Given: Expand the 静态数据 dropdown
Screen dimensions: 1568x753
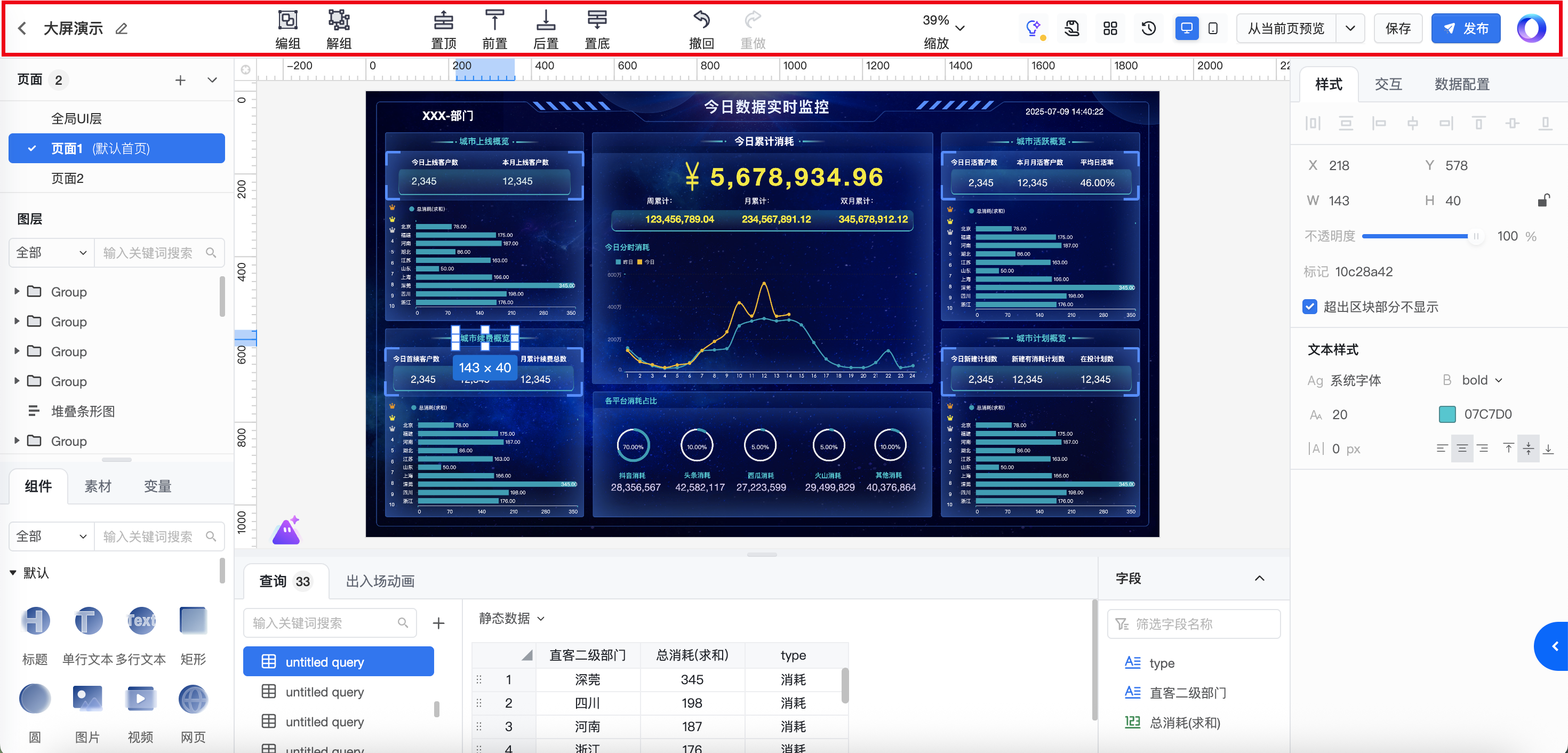Looking at the screenshot, I should [x=511, y=619].
